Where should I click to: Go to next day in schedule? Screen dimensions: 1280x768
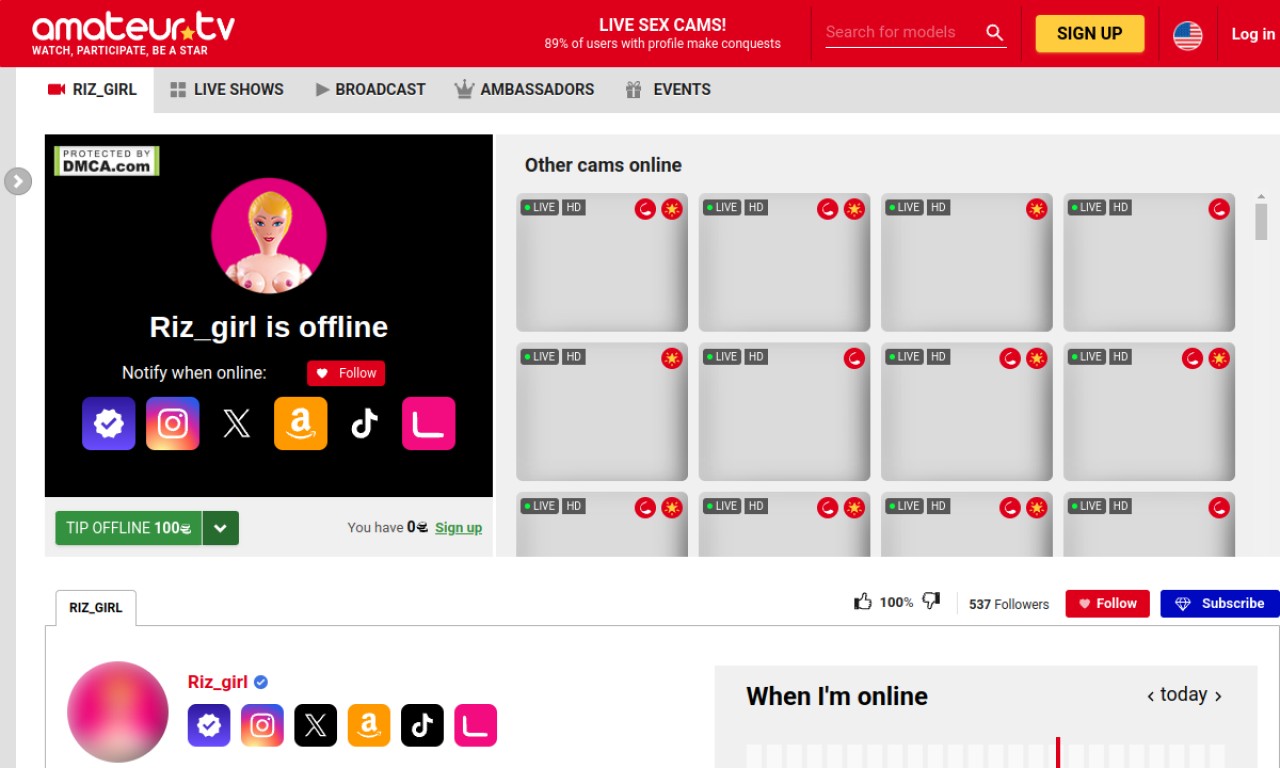pos(1217,696)
